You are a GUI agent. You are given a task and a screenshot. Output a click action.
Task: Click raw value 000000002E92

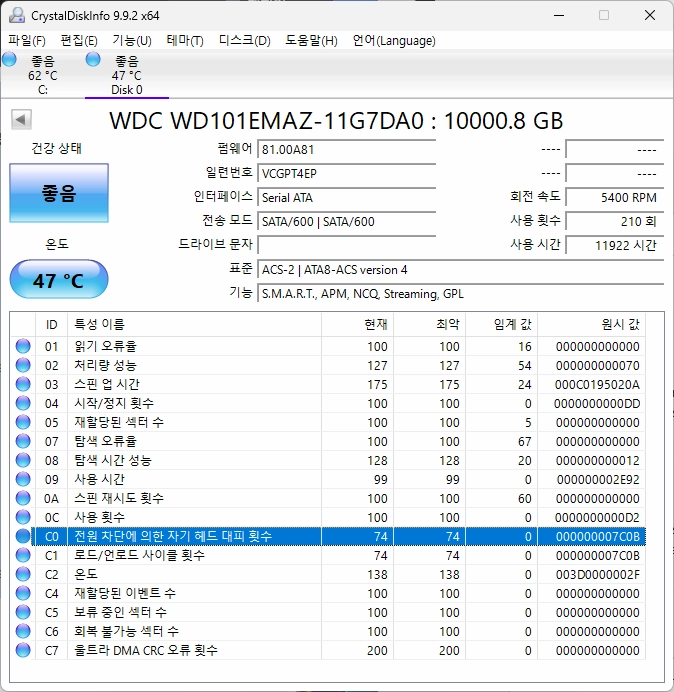(598, 480)
